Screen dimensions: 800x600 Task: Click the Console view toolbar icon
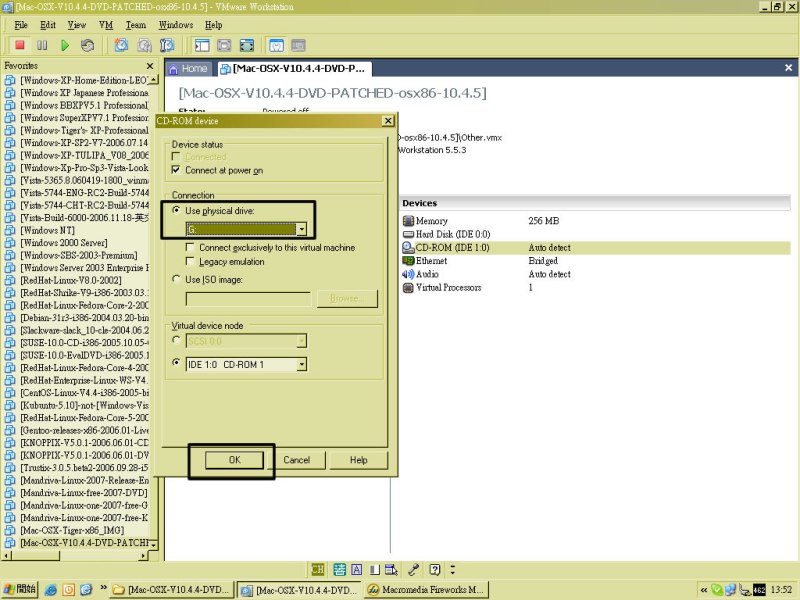pyautogui.click(x=298, y=45)
